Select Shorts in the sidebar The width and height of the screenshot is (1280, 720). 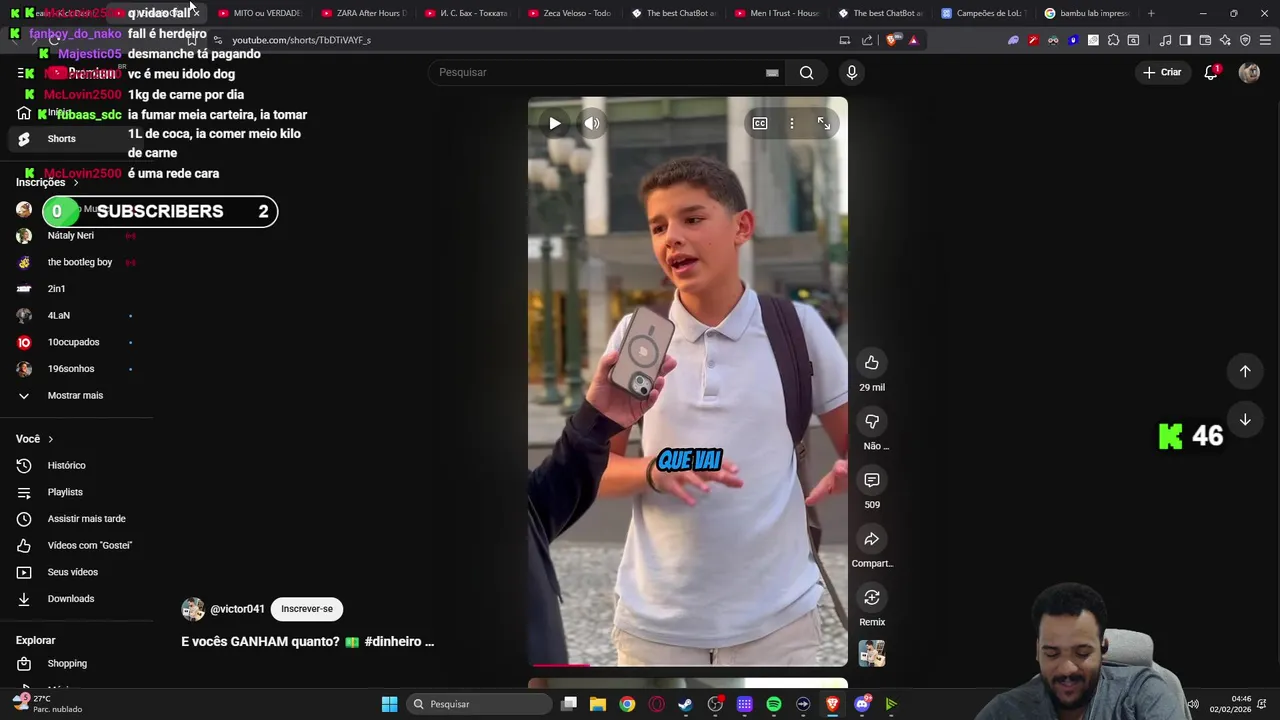[76, 139]
